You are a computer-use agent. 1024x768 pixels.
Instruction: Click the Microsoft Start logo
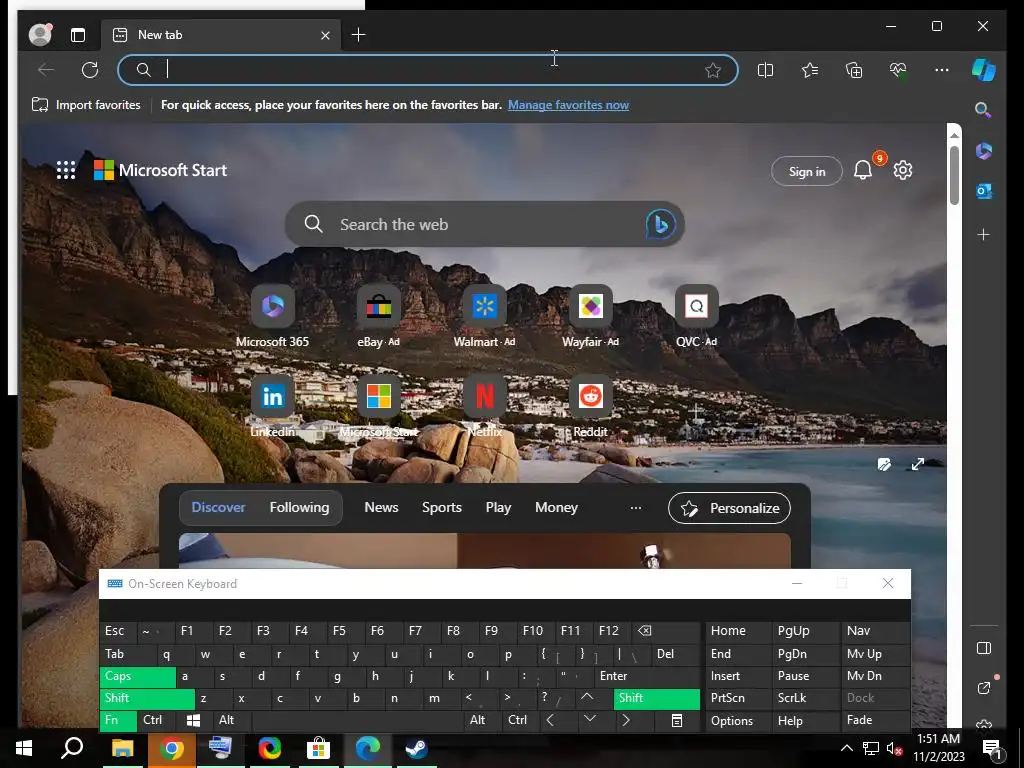[x=161, y=170]
